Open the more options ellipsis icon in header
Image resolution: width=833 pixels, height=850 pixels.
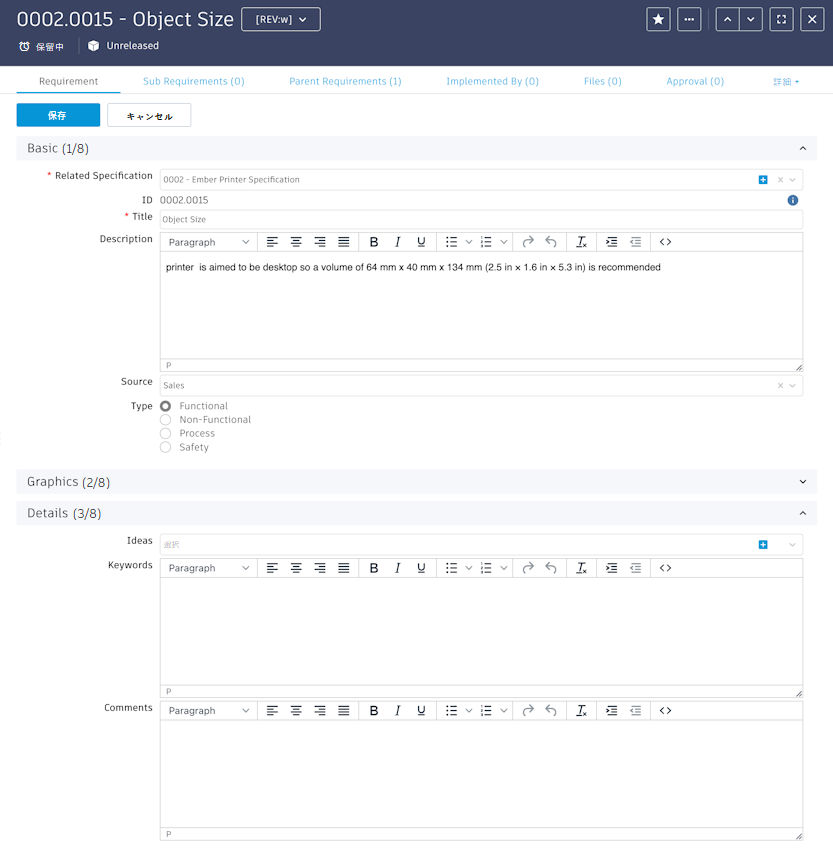[x=689, y=20]
